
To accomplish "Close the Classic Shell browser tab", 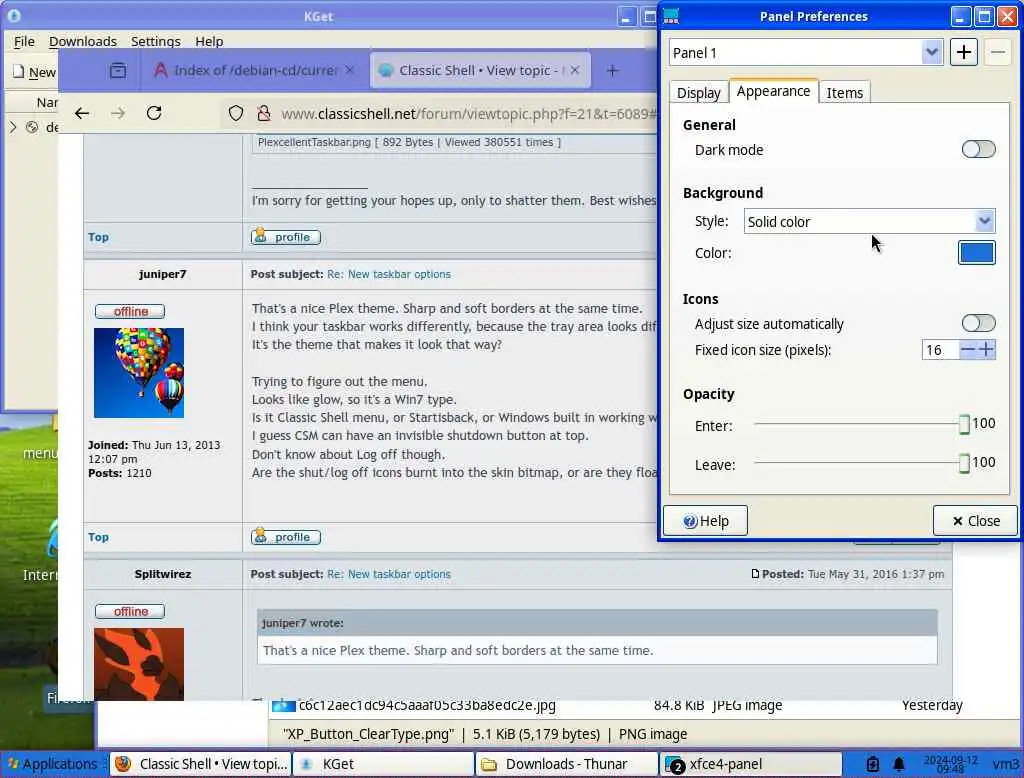I will [575, 70].
